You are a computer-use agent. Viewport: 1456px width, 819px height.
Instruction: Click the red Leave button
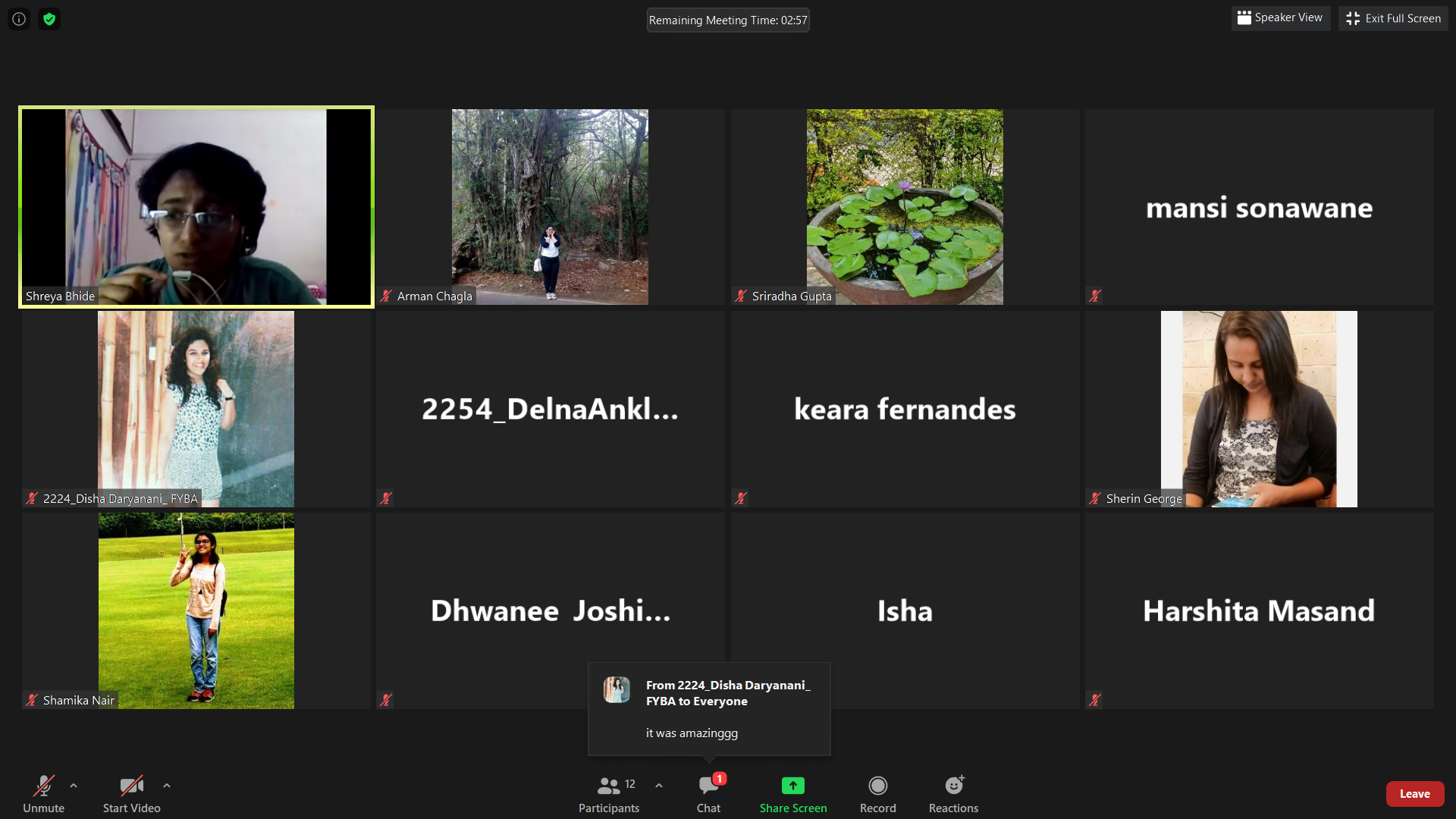tap(1414, 794)
